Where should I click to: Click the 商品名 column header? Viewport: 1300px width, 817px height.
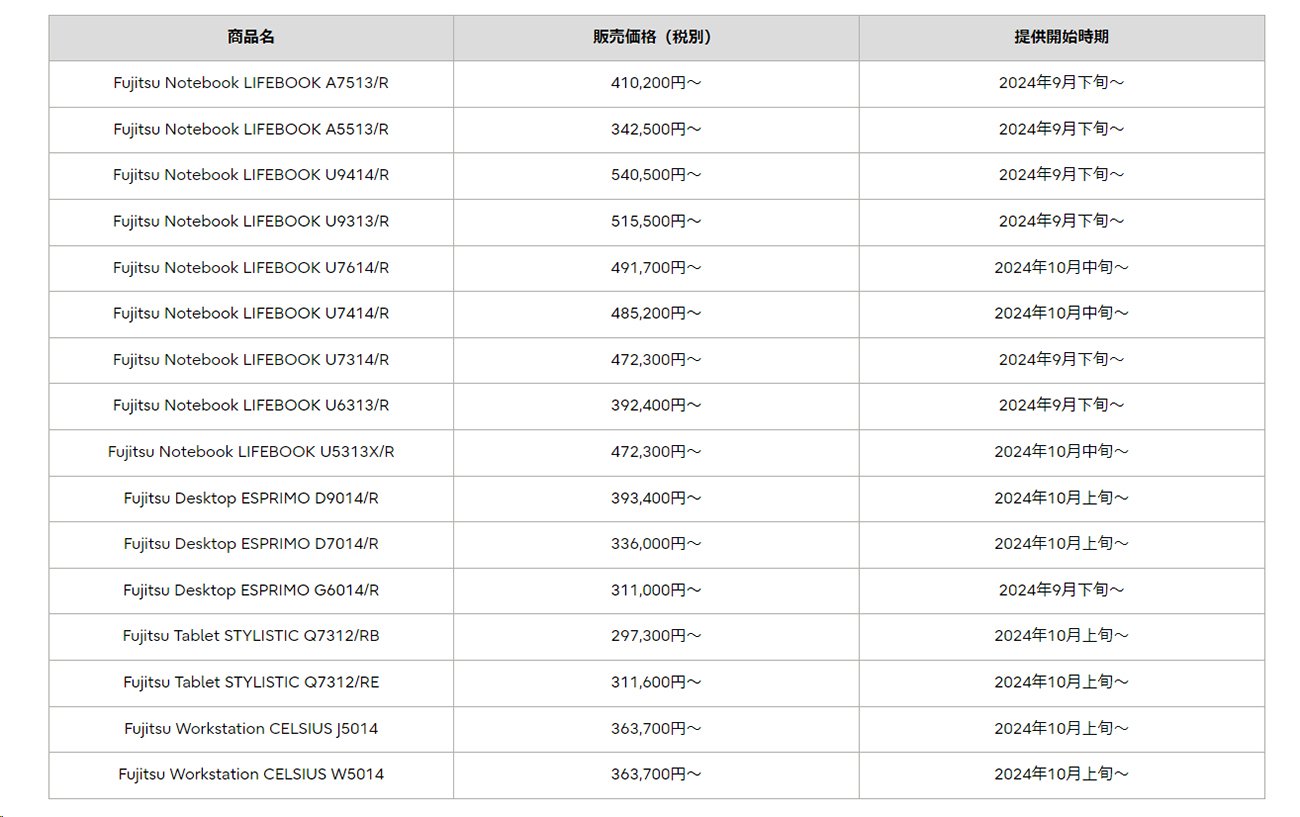(251, 37)
